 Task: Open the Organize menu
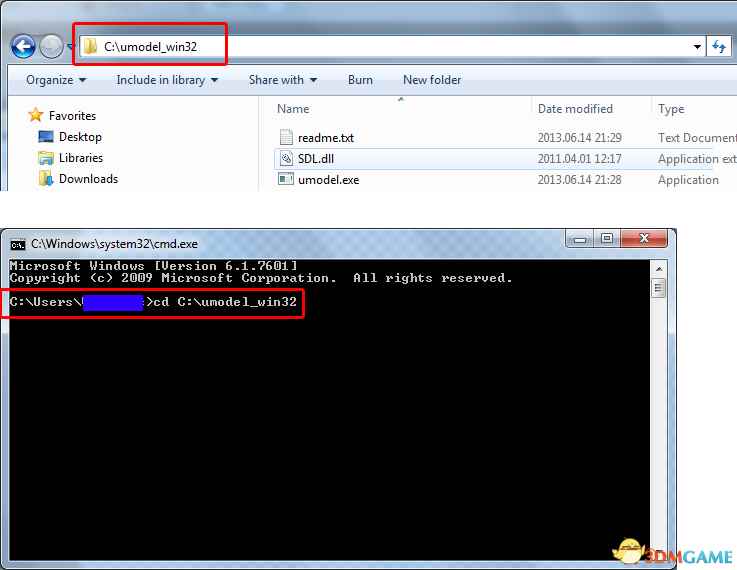[x=56, y=80]
